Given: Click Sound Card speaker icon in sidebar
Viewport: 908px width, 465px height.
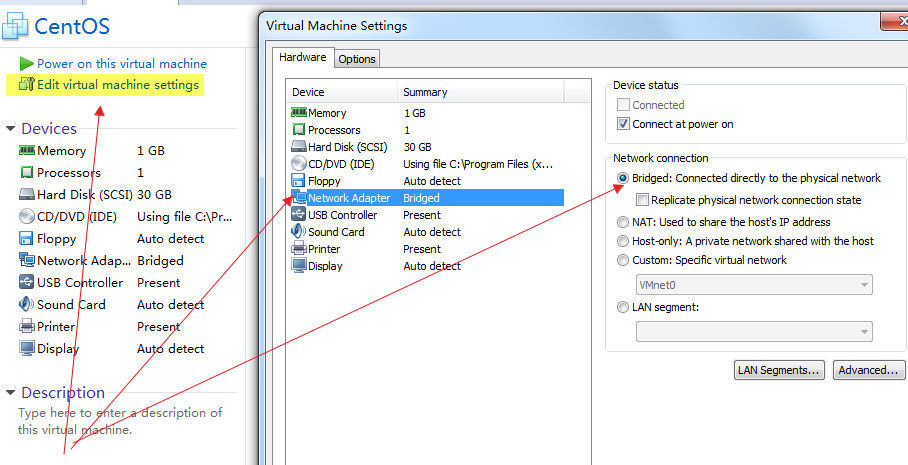Looking at the screenshot, I should [27, 305].
